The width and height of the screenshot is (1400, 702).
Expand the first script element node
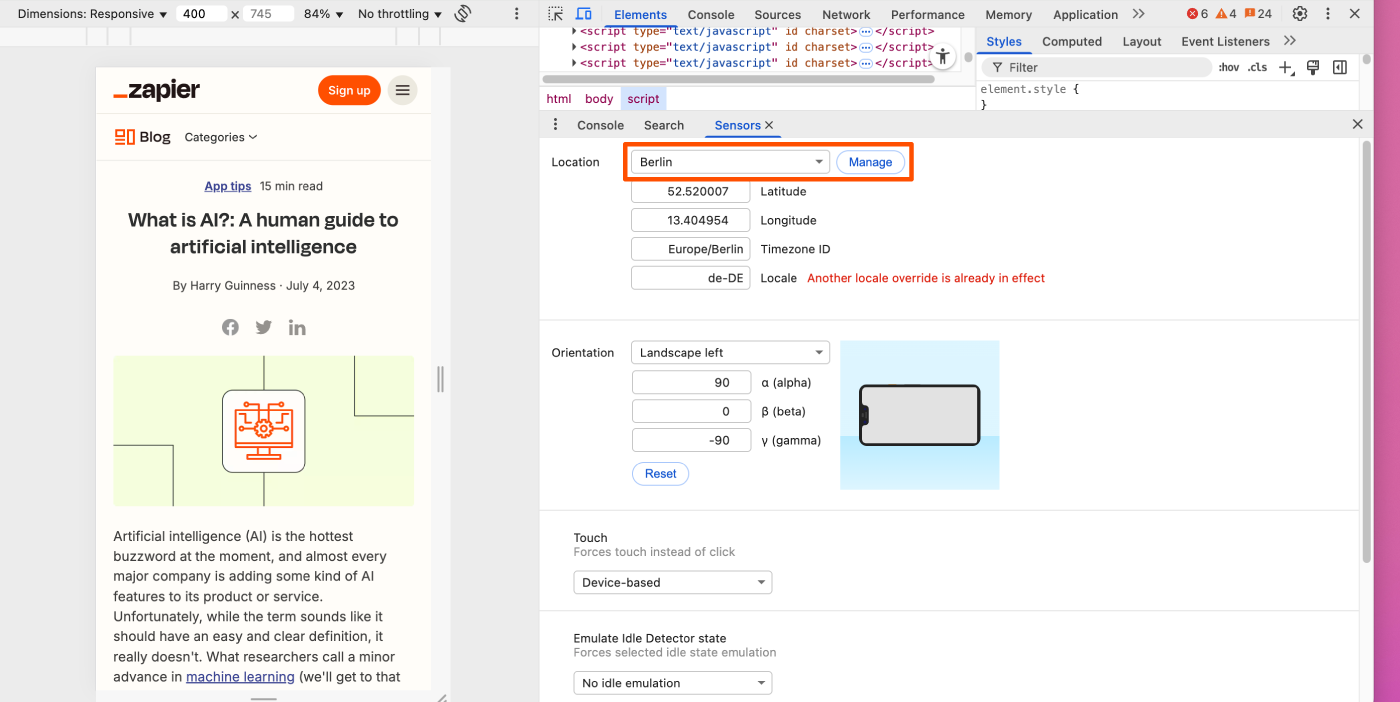coord(574,31)
